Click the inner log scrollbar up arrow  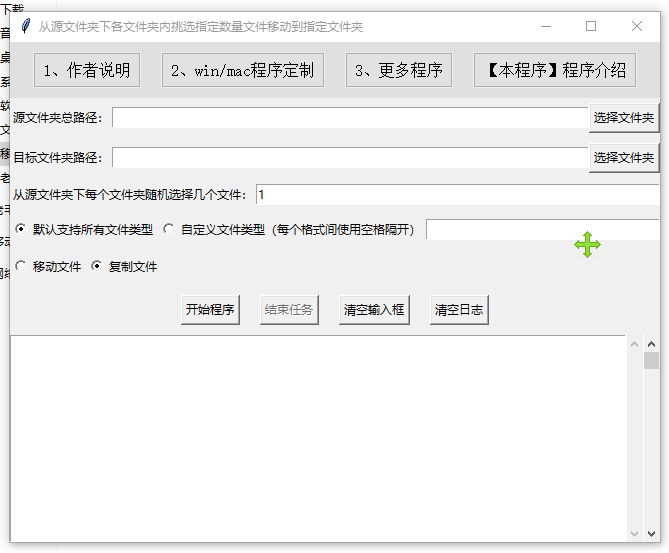click(634, 344)
